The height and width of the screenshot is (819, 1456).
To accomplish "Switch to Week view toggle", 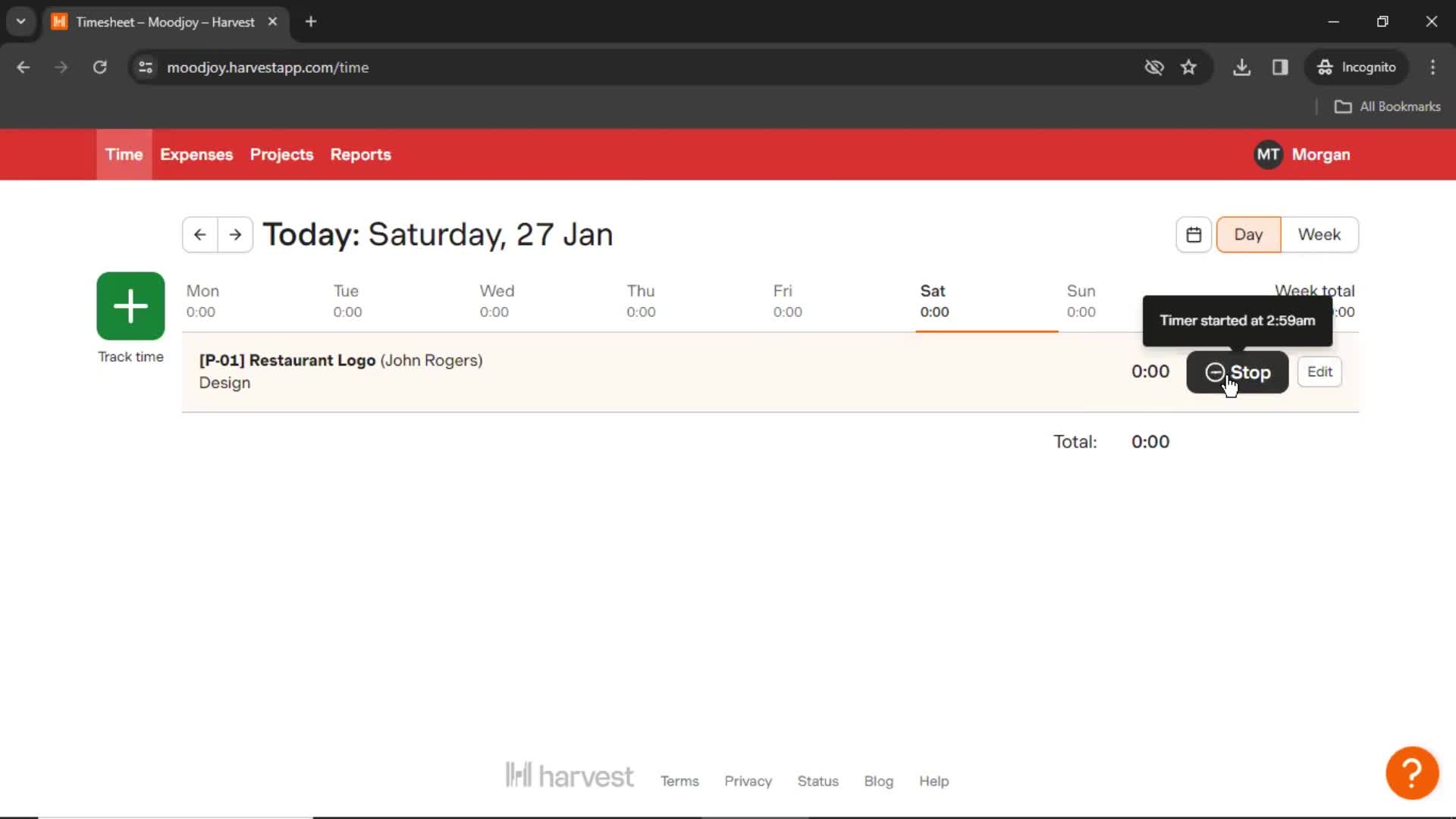I will (x=1319, y=234).
